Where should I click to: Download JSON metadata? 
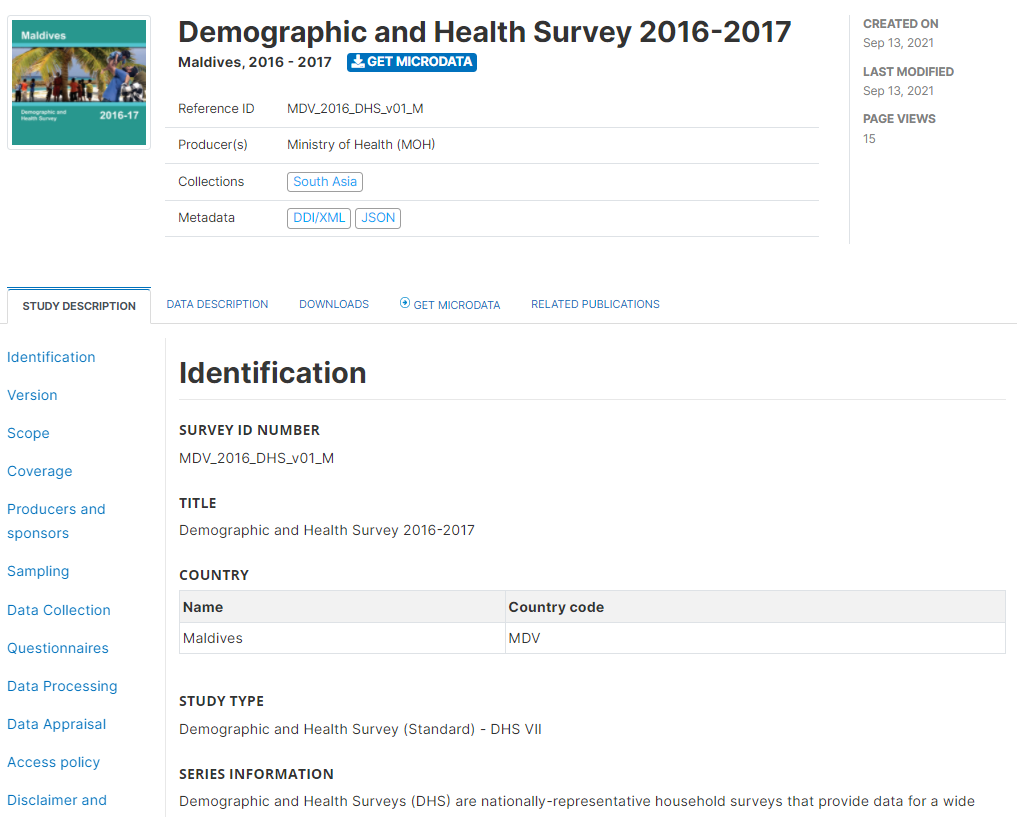point(378,218)
